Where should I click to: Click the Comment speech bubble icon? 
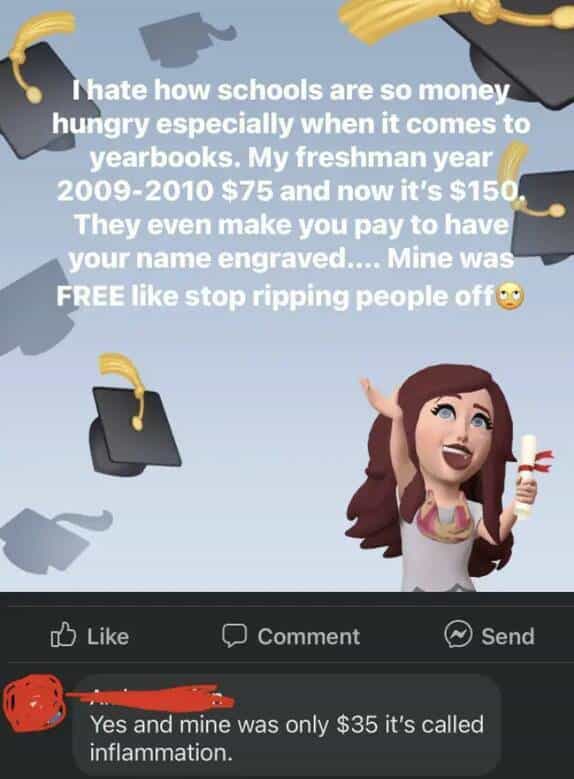click(234, 635)
